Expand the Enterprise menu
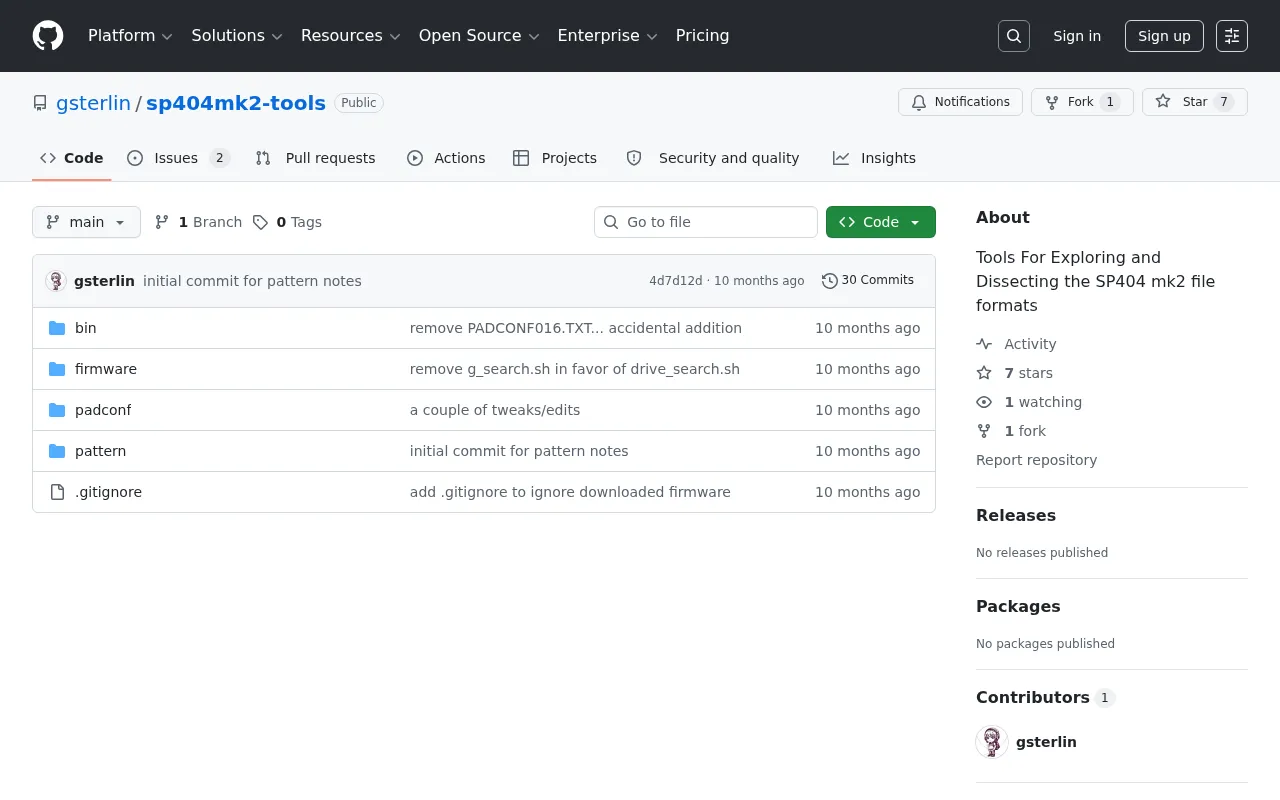This screenshot has height=800, width=1280. (x=607, y=36)
